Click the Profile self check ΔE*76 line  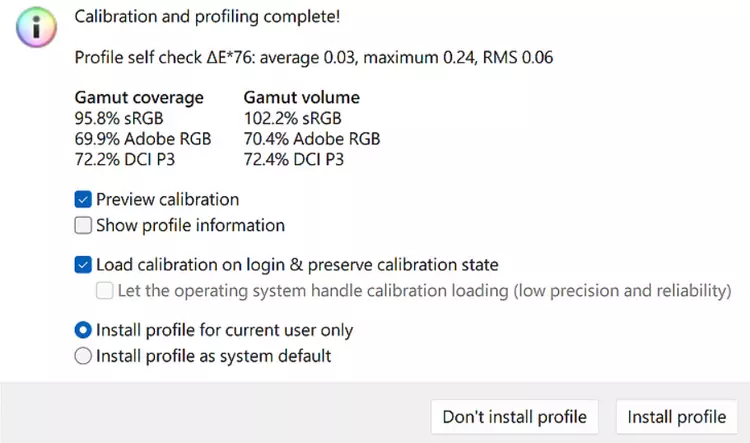314,57
